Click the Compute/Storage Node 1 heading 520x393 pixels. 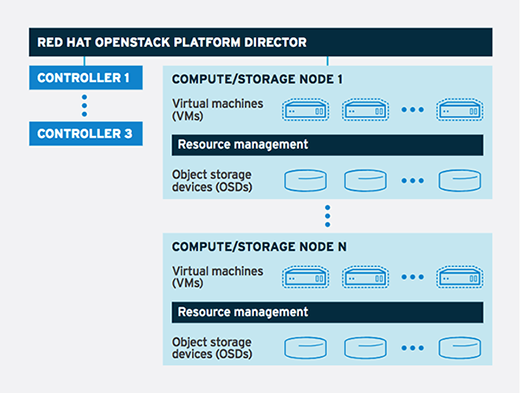coord(257,79)
